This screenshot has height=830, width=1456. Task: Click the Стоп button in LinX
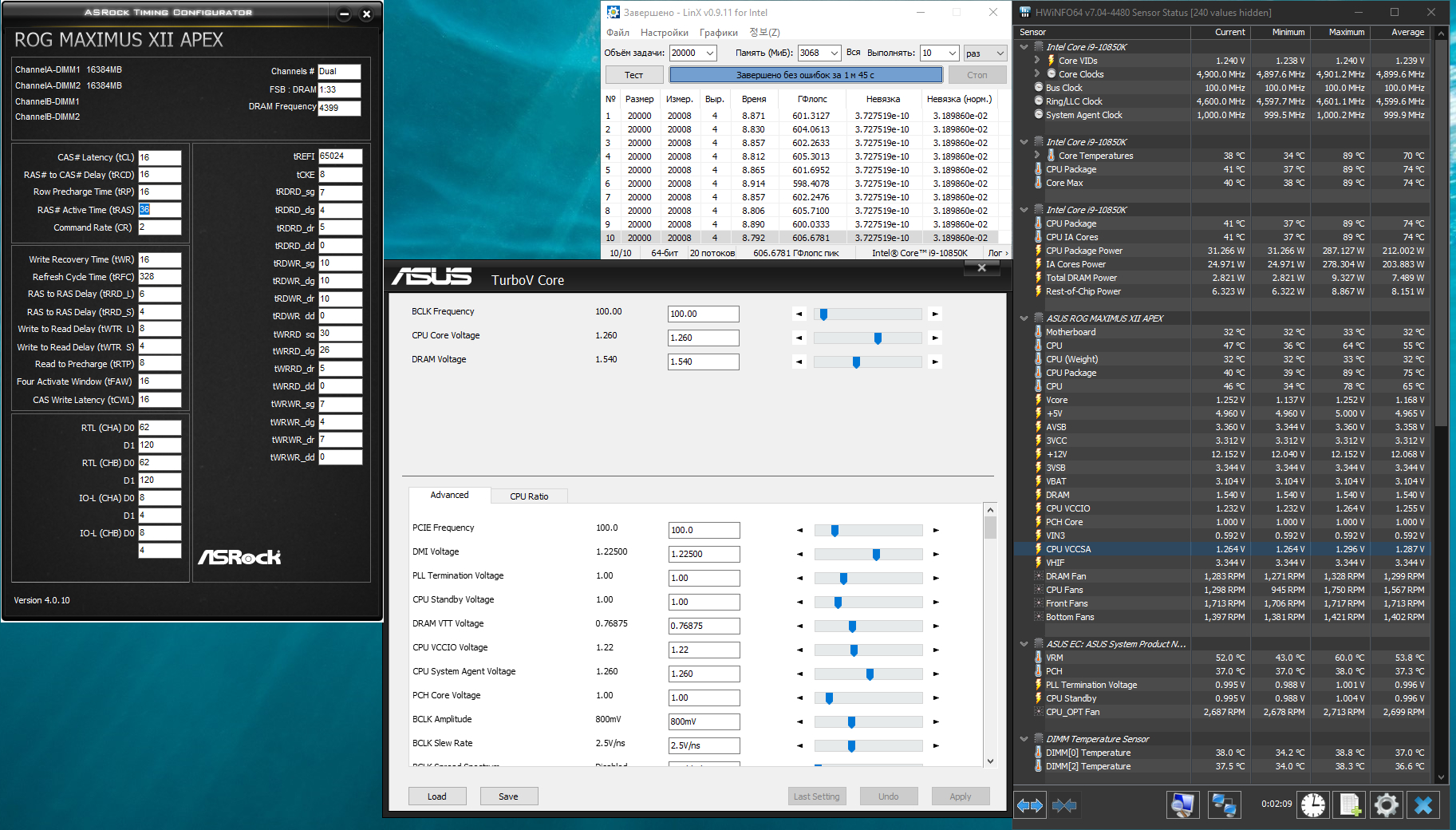tap(977, 75)
